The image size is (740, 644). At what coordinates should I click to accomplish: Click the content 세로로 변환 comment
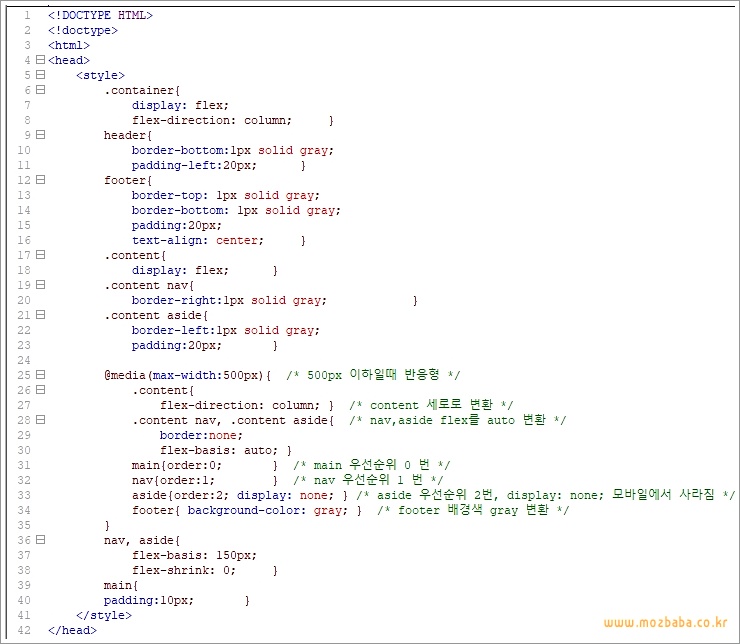[431, 405]
